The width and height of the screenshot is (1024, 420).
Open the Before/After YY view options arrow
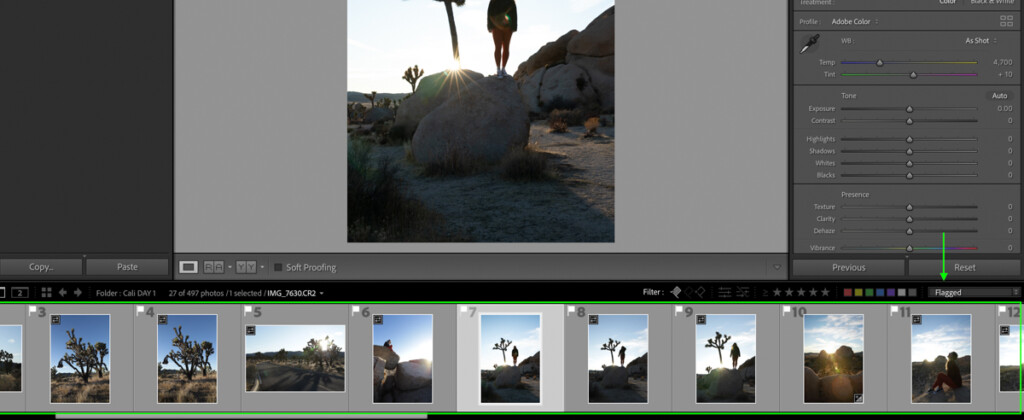pos(262,267)
